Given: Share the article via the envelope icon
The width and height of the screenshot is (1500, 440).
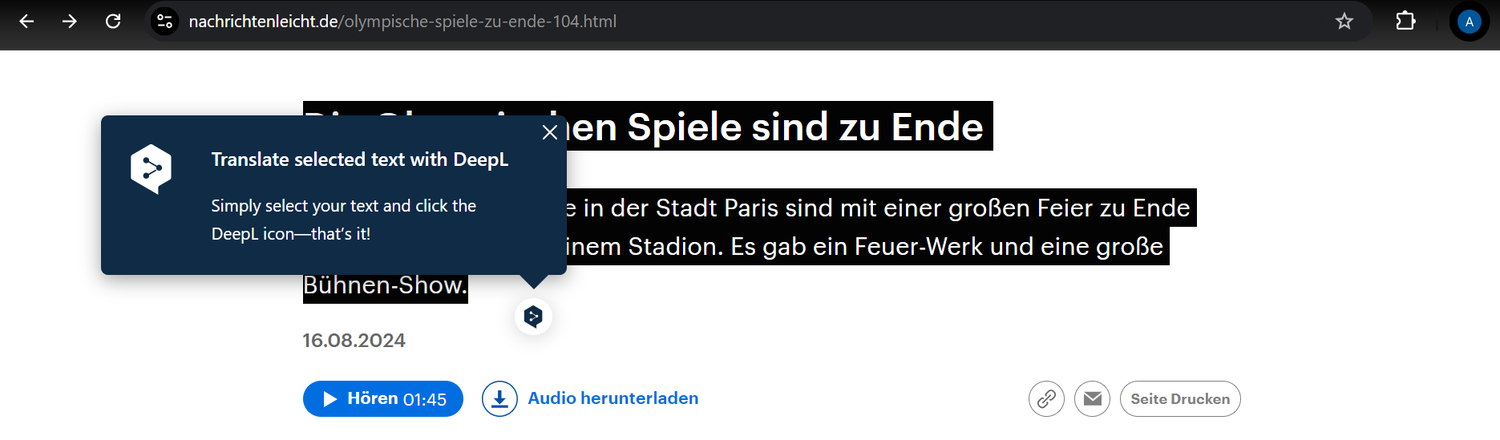Looking at the screenshot, I should pyautogui.click(x=1092, y=399).
